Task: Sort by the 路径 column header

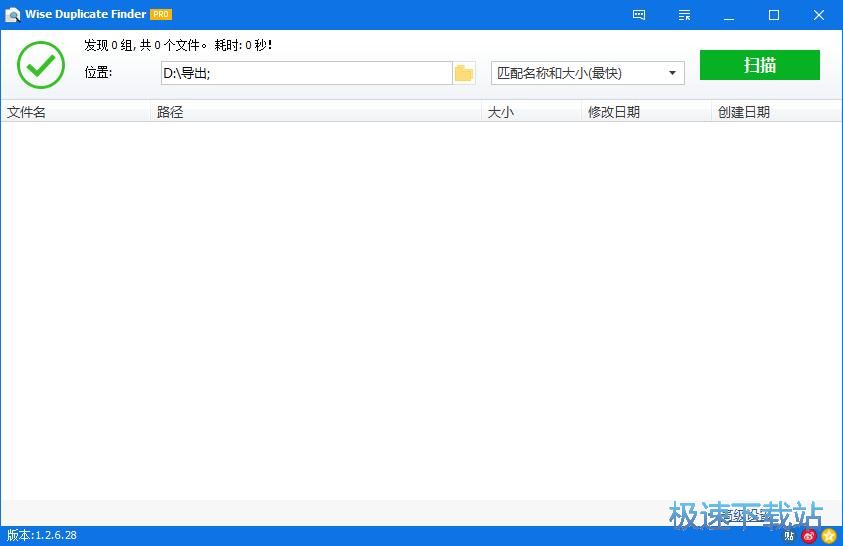Action: (x=316, y=112)
